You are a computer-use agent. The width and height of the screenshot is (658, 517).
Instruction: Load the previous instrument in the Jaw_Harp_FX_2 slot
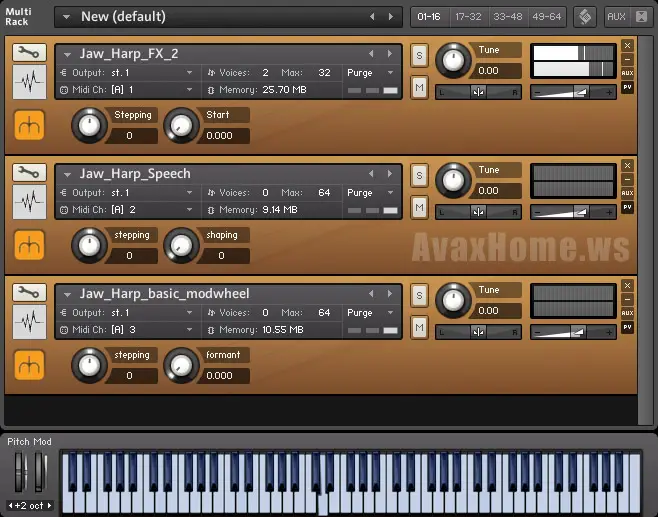point(371,54)
